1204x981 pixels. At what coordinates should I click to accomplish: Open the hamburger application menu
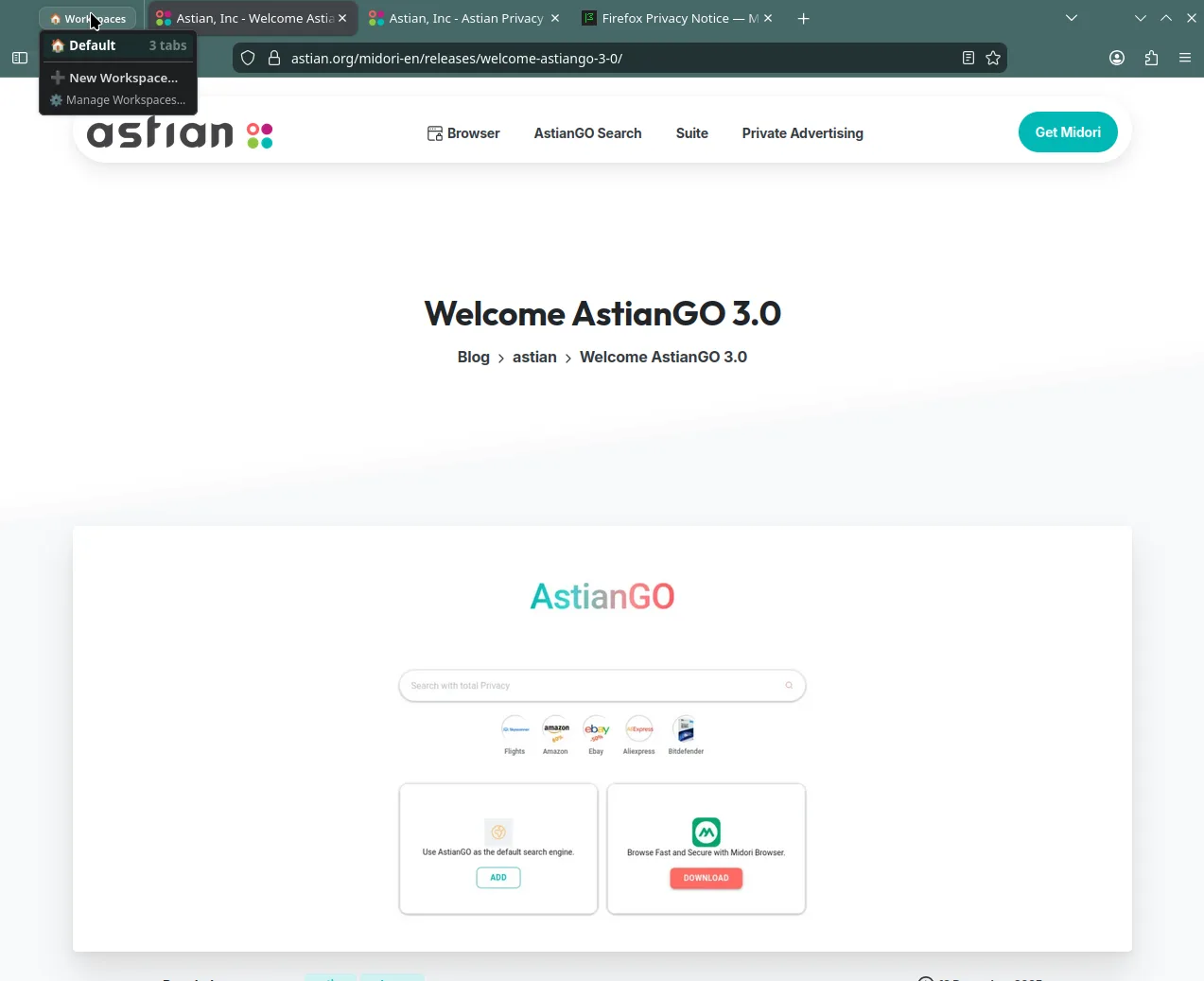(x=1184, y=58)
